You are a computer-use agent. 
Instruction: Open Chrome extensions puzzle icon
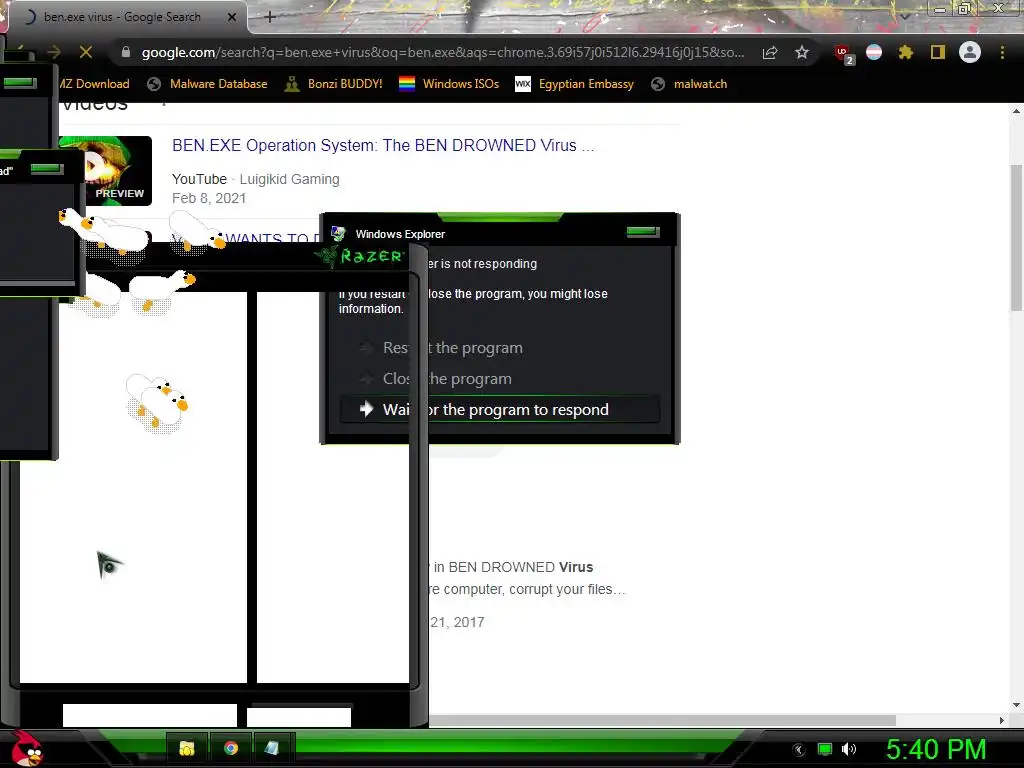pos(905,52)
